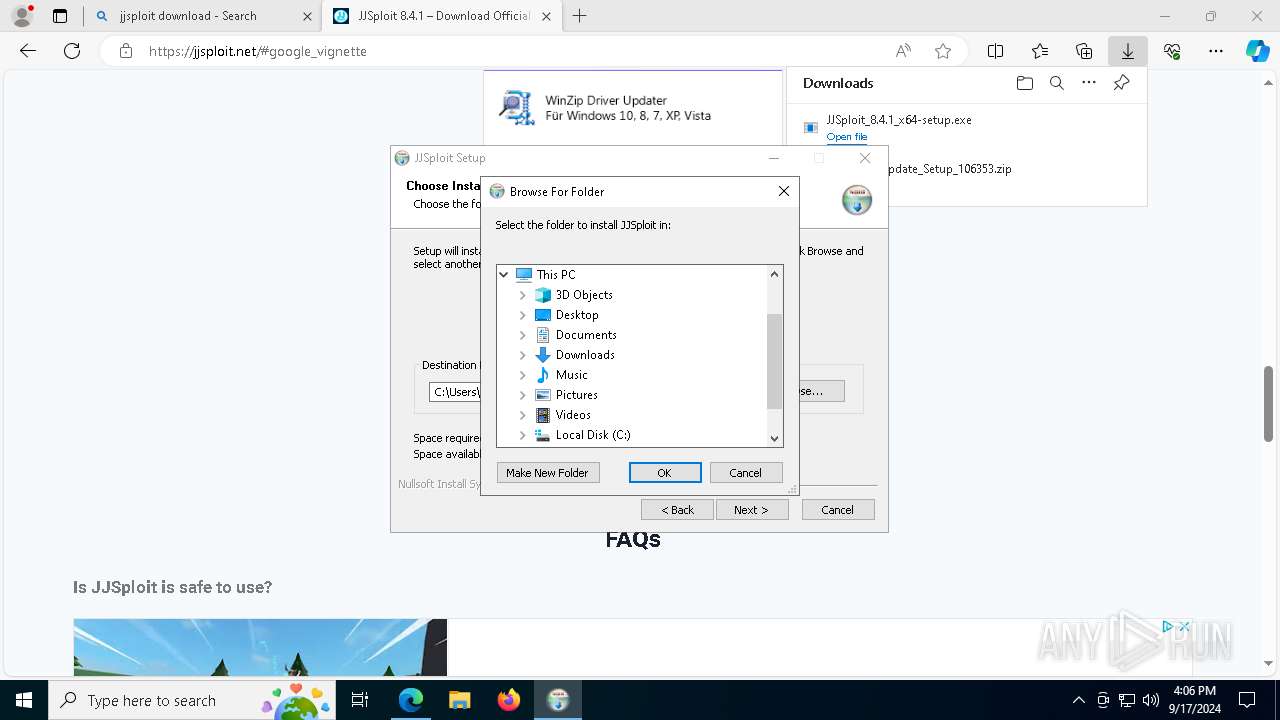Select the 3D Objects folder

(584, 295)
